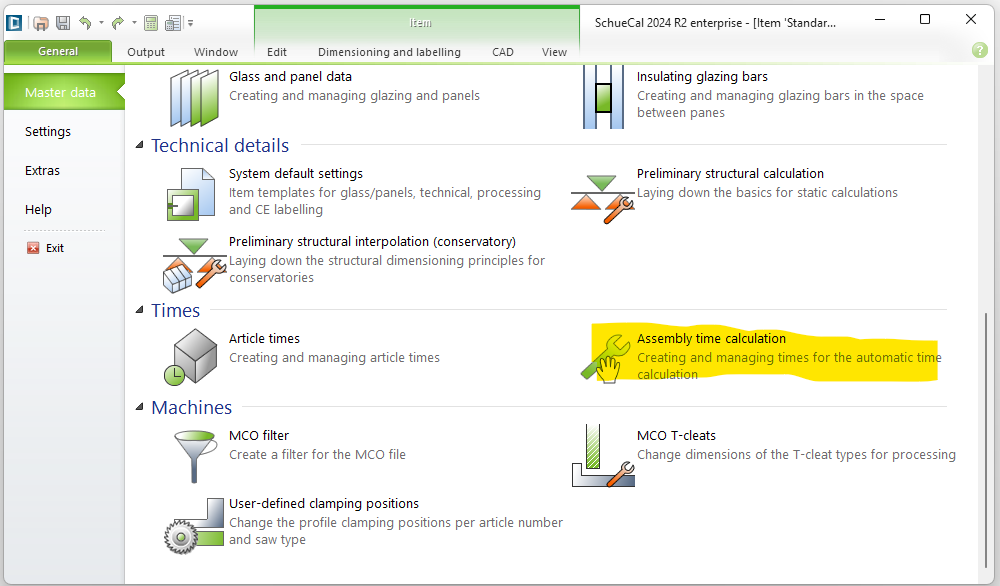Viewport: 1000px width, 586px height.
Task: Open the undo history dropdown arrow
Action: point(101,22)
